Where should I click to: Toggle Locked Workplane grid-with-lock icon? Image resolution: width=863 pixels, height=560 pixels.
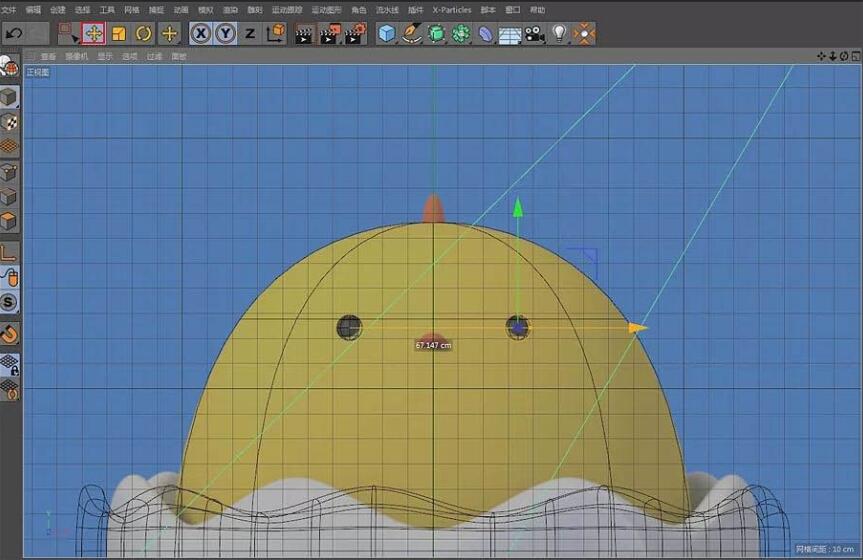pos(9,364)
